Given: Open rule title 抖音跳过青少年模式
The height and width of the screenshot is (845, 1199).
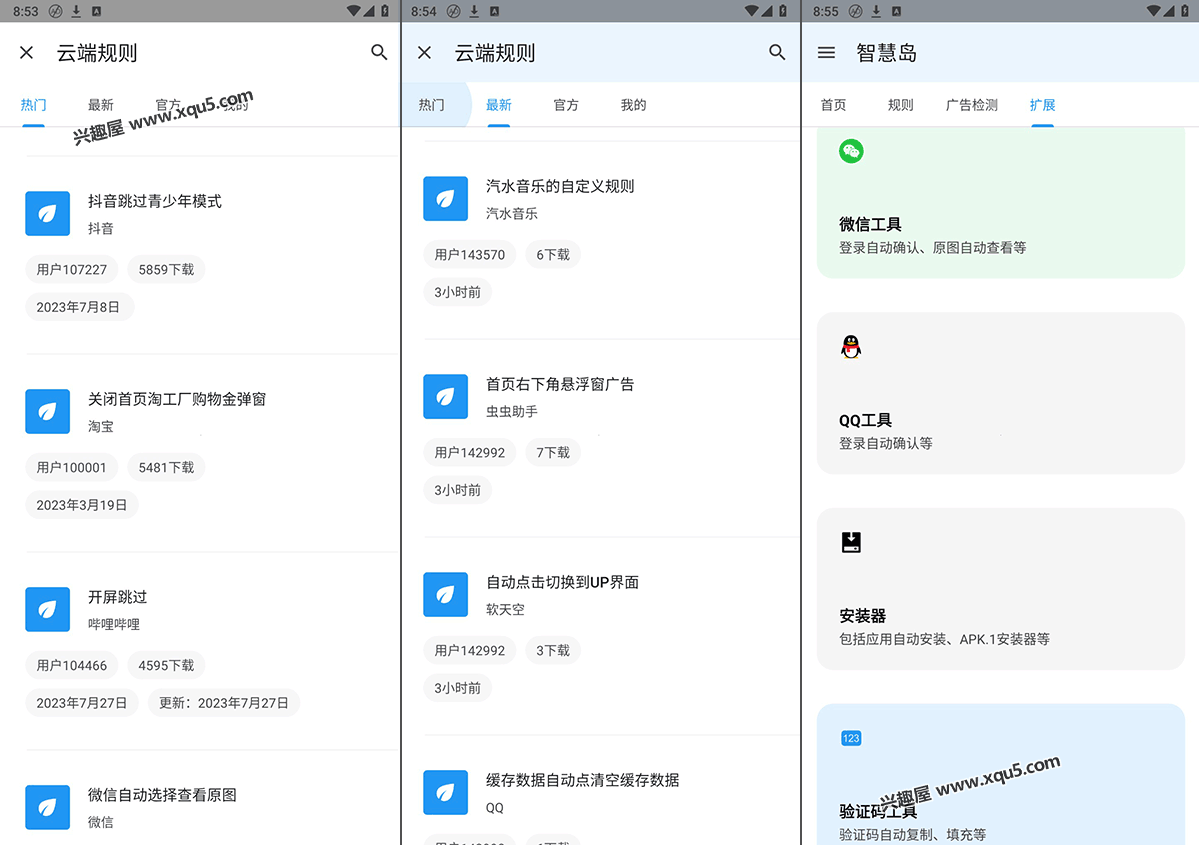Looking at the screenshot, I should [154, 201].
